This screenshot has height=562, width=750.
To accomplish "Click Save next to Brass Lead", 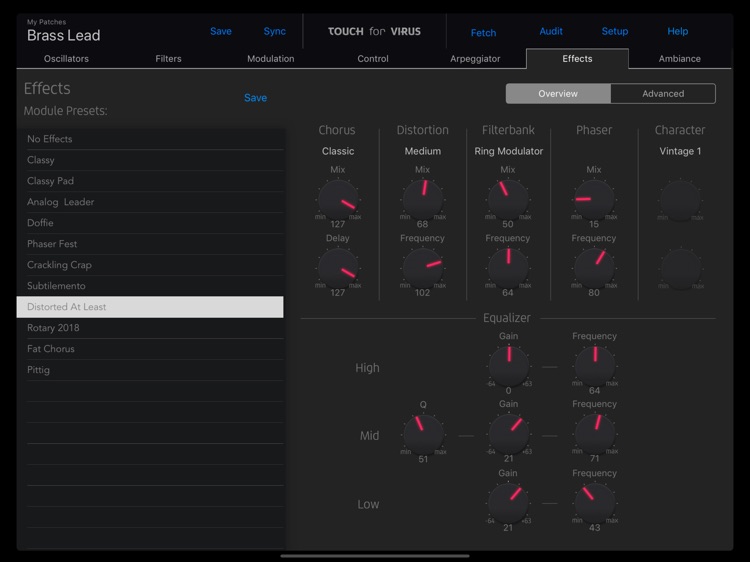I will pos(221,32).
